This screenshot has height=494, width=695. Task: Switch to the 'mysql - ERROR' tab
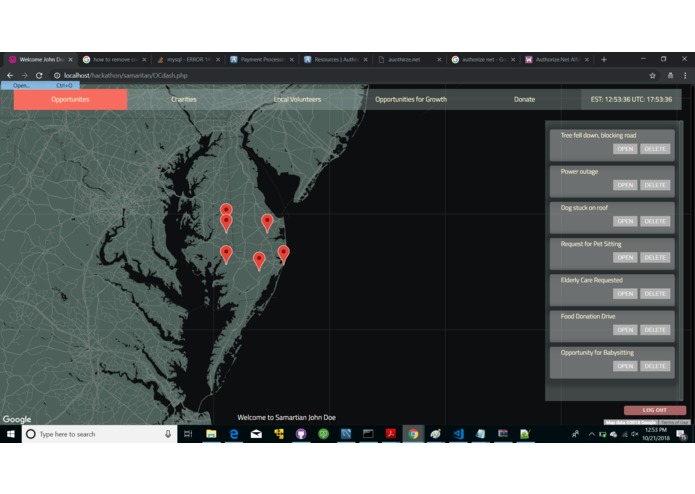pos(186,59)
